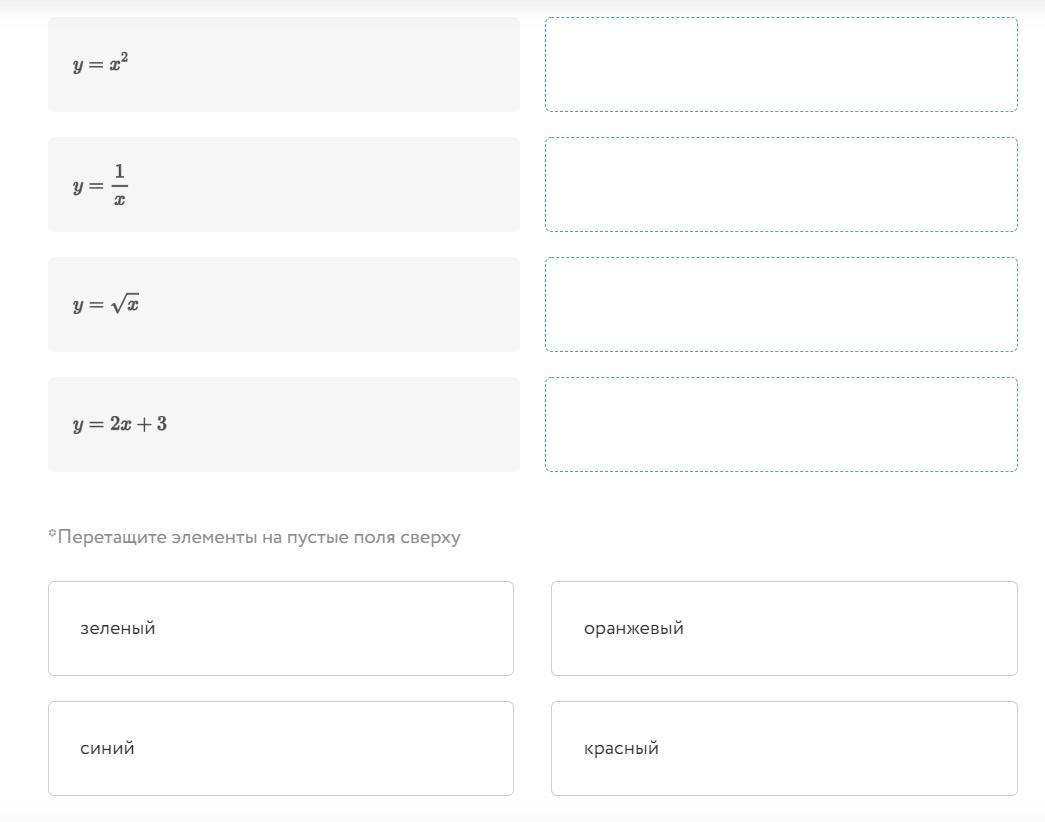Click the hint text about dragging elements
Screen dimensions: 1045x822
pyautogui.click(x=259, y=537)
